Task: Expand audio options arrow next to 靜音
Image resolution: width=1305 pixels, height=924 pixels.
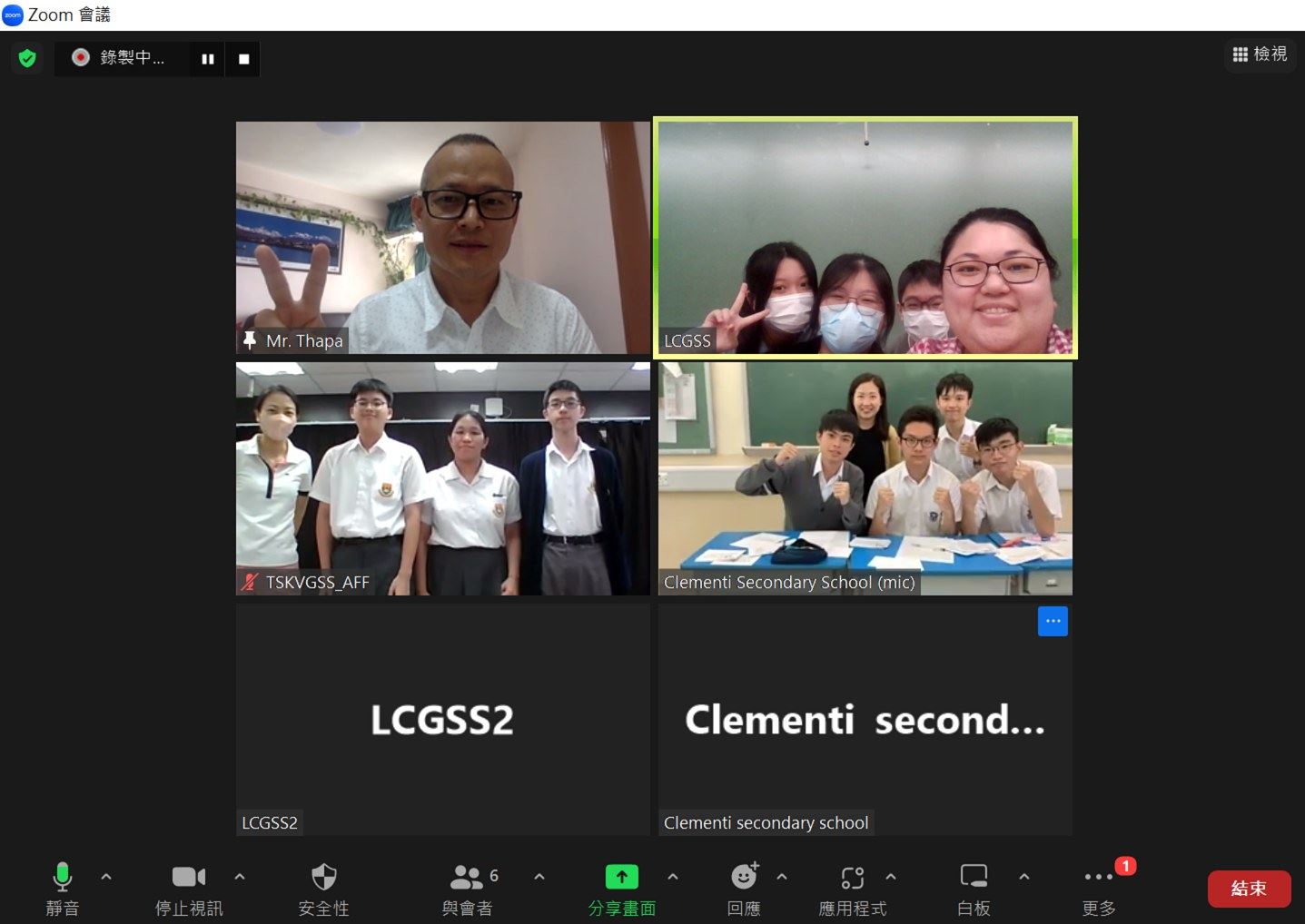Action: [106, 877]
